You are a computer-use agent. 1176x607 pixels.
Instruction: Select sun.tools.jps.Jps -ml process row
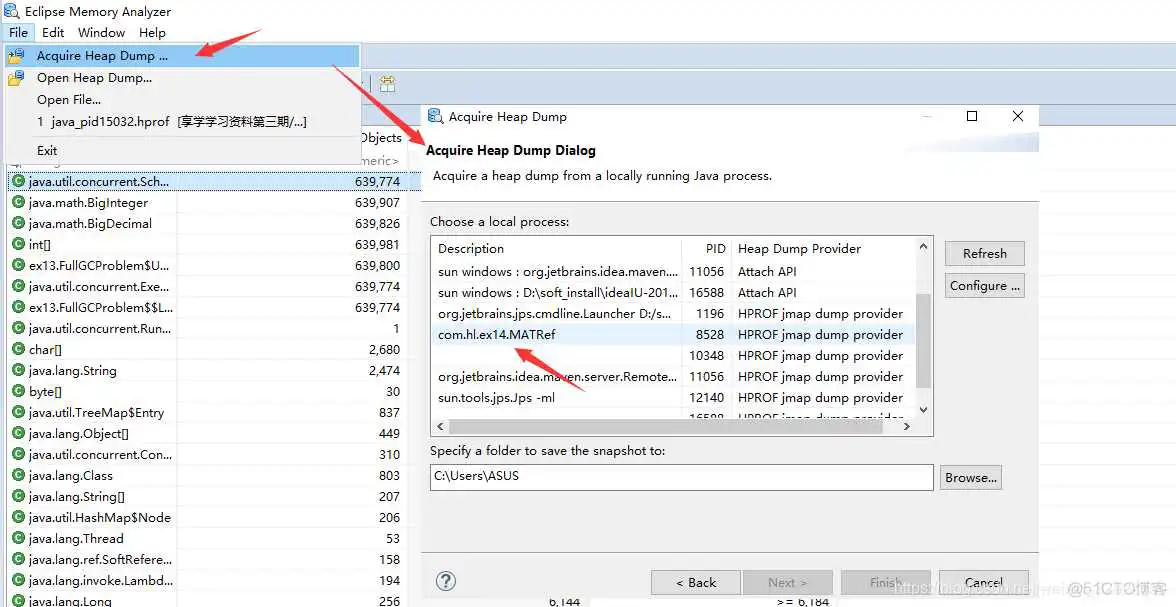(674, 398)
